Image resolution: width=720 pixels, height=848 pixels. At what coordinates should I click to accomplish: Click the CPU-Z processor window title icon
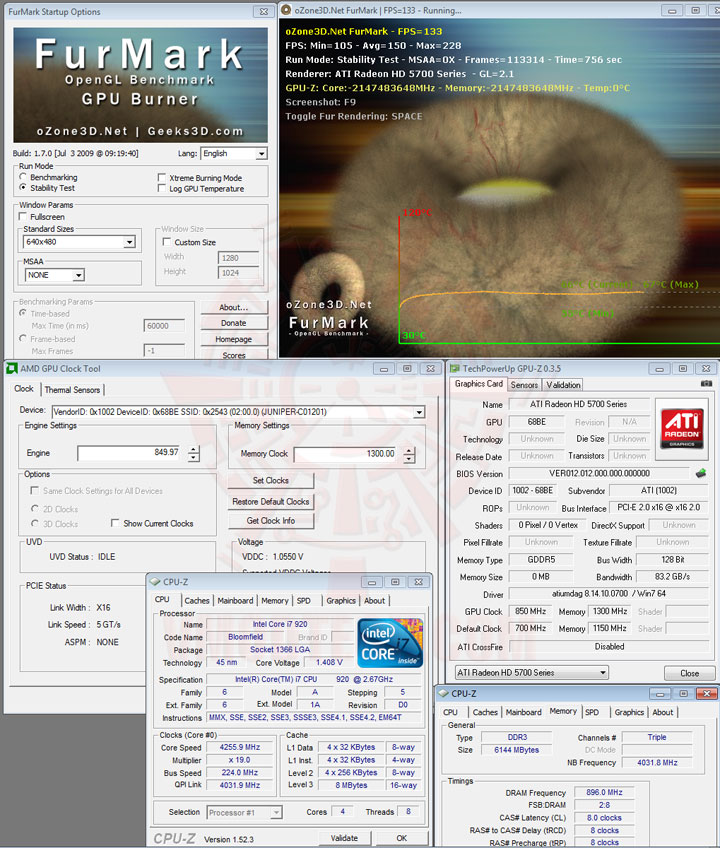tap(155, 582)
